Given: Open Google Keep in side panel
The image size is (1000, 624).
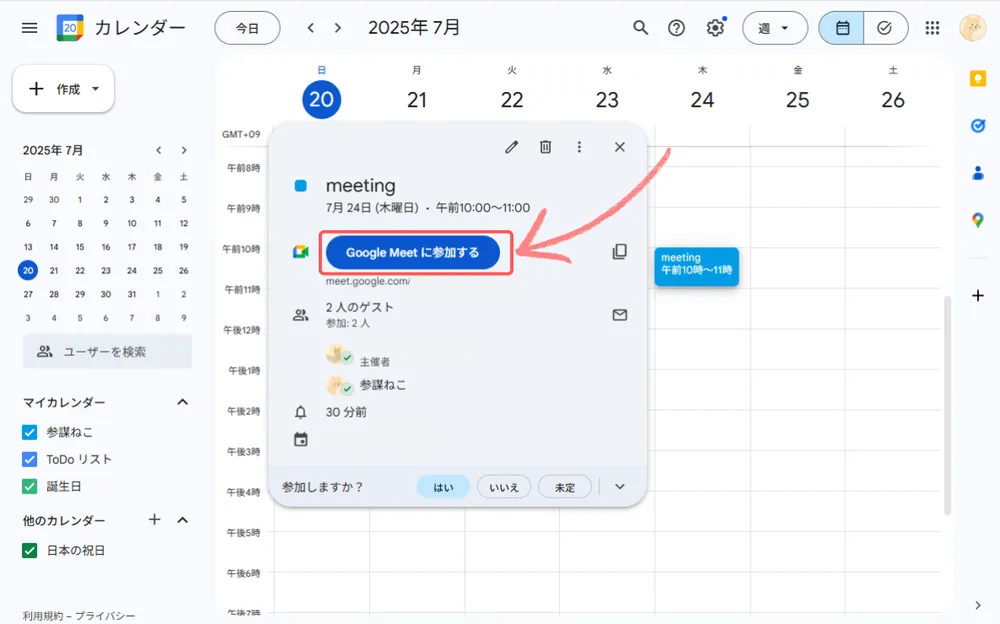Looking at the screenshot, I should [978, 78].
